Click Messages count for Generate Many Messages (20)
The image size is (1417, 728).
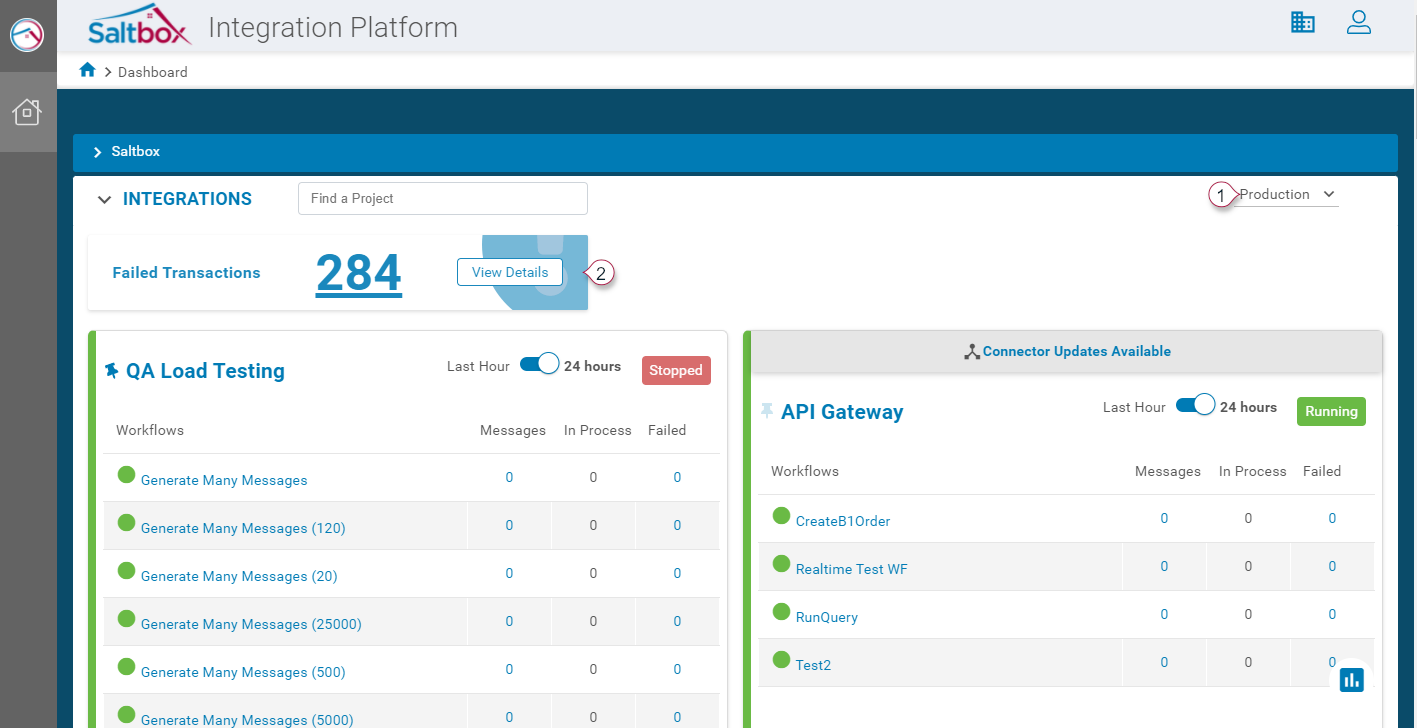509,573
